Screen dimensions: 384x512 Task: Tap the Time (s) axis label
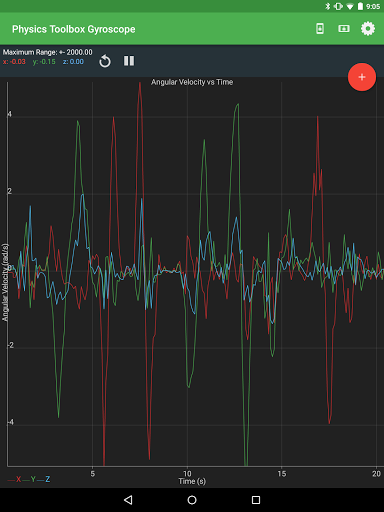192,481
